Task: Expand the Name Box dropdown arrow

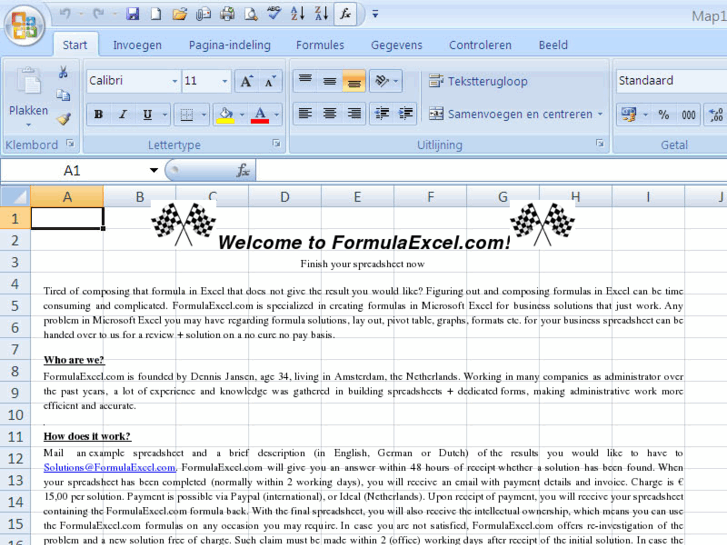Action: (x=153, y=170)
